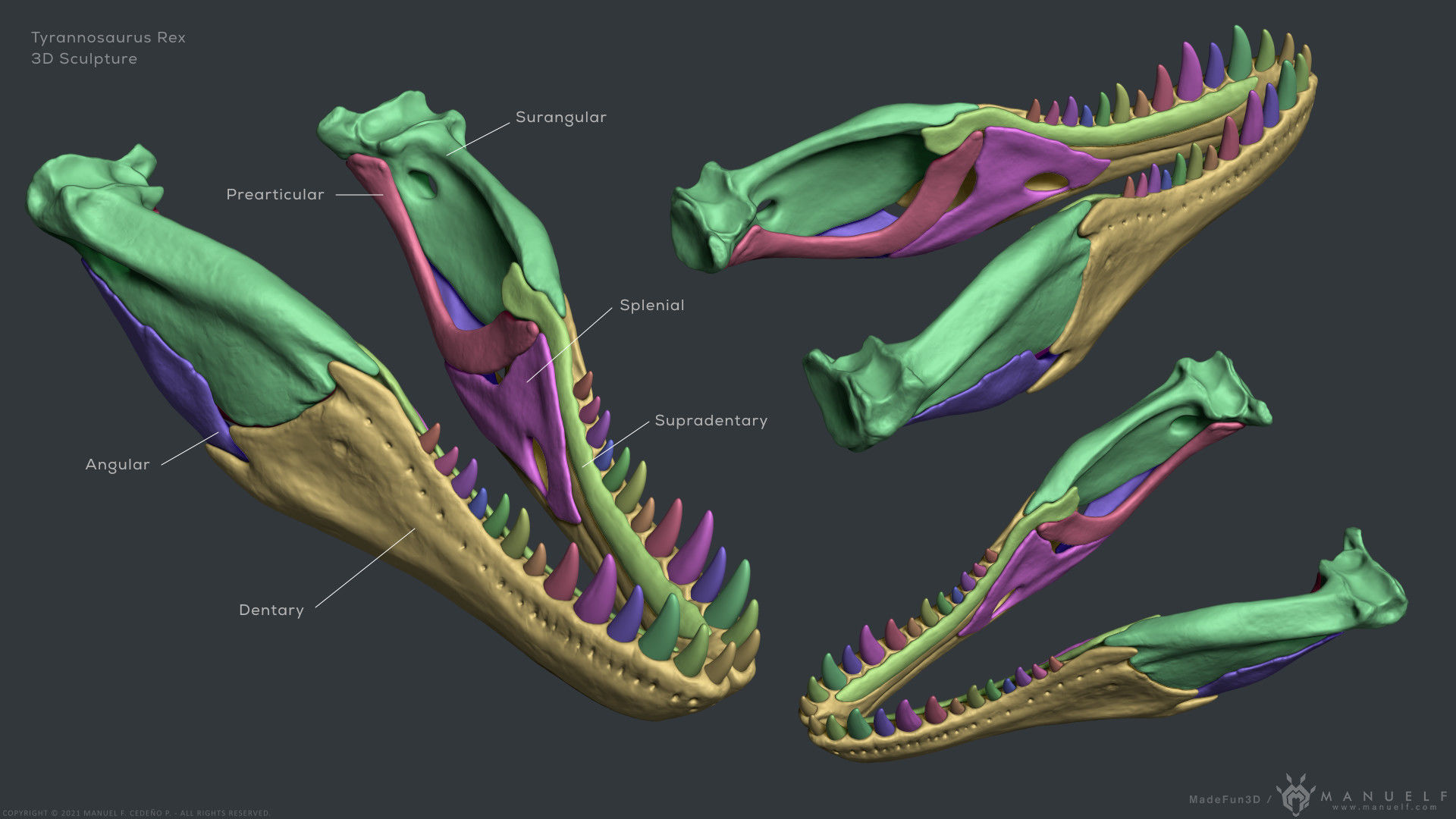This screenshot has height=819, width=1456.
Task: Click the 'Surangular' label
Action: point(560,118)
